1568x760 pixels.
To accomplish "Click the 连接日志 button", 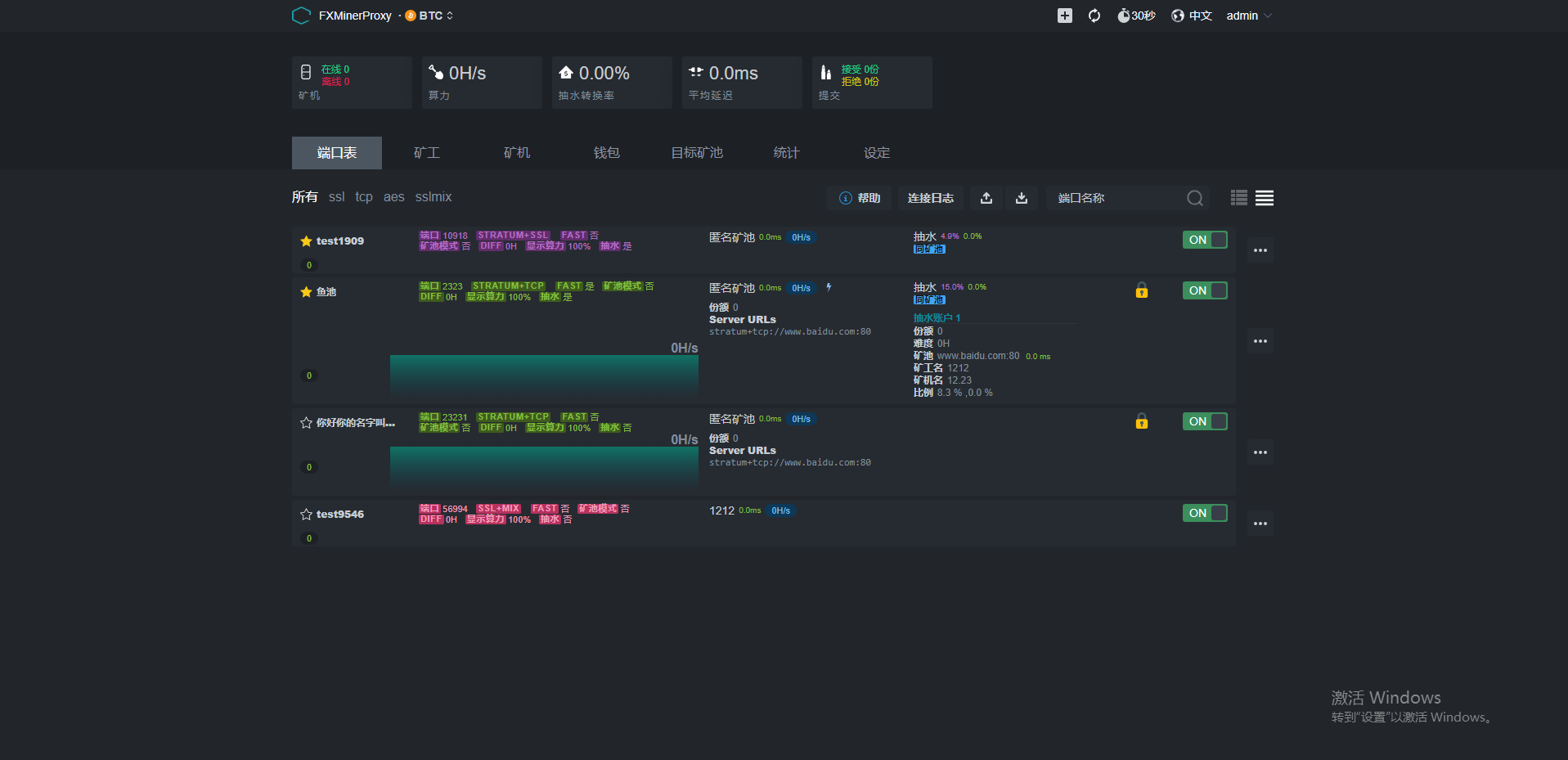I will 930,198.
